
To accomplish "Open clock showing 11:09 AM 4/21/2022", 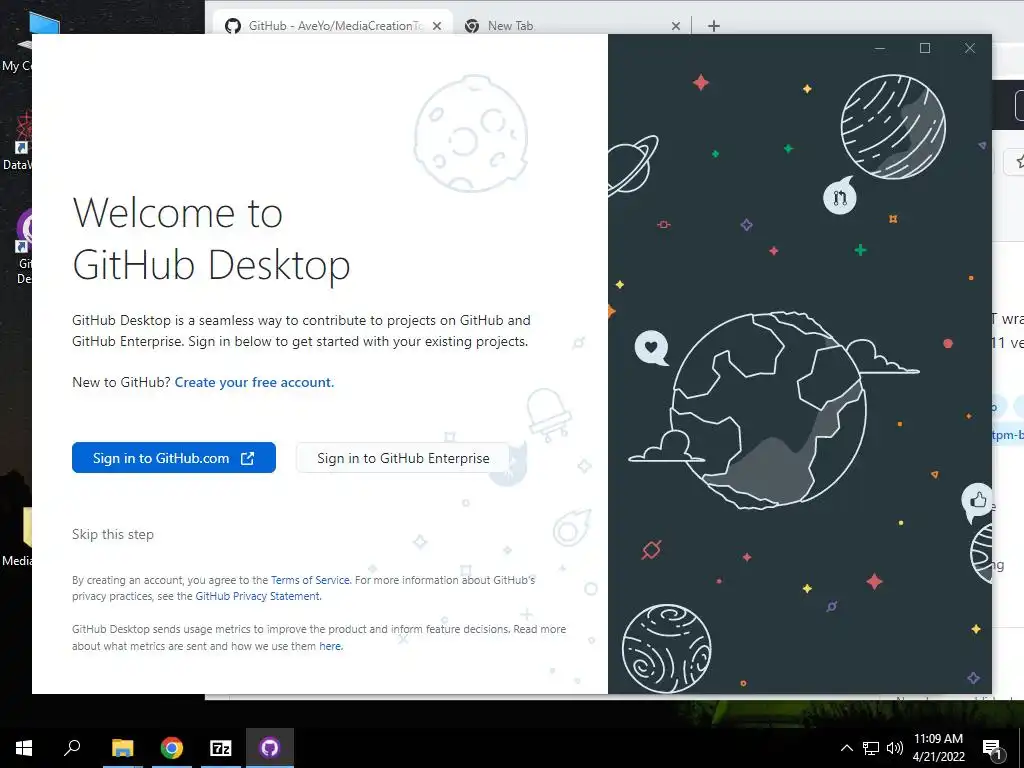I will click(938, 748).
